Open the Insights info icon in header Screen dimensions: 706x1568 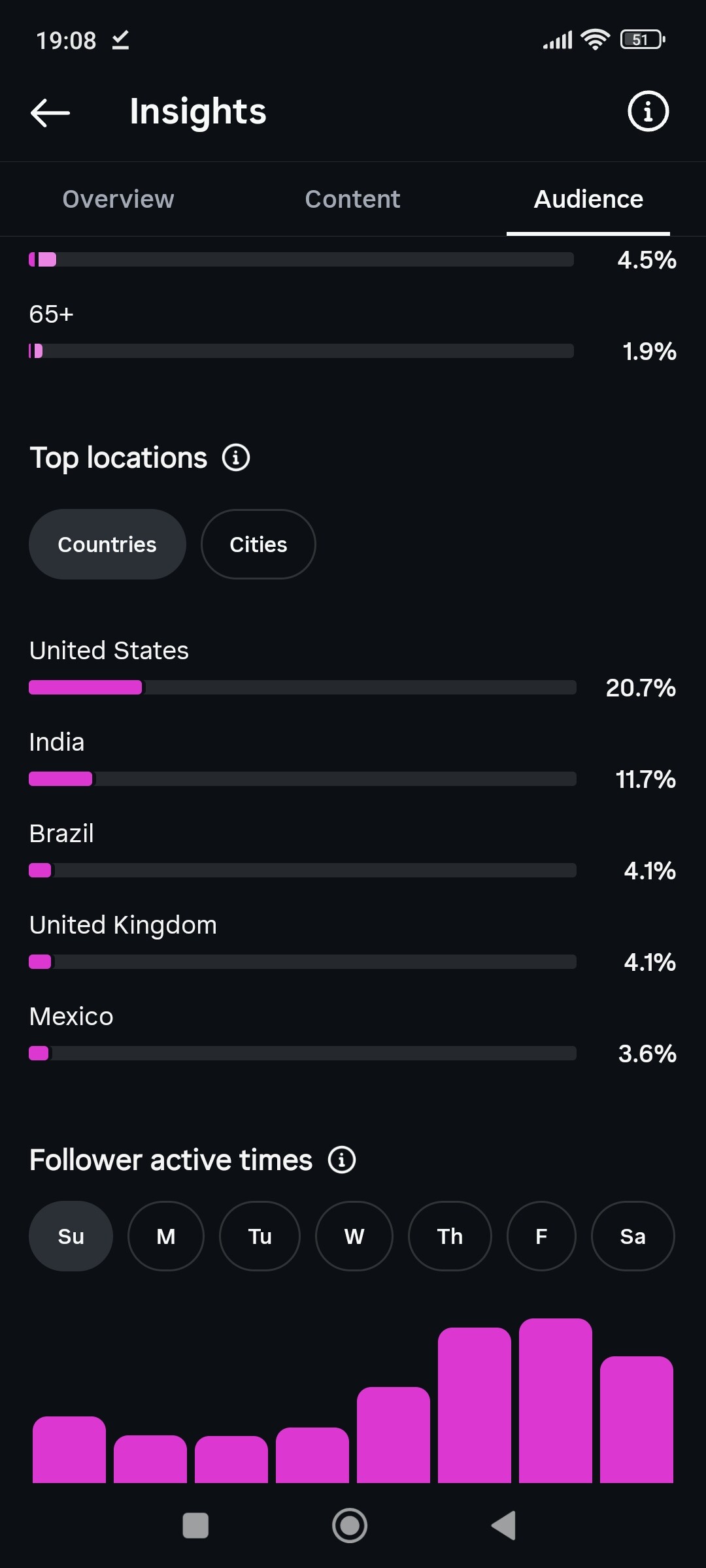648,111
